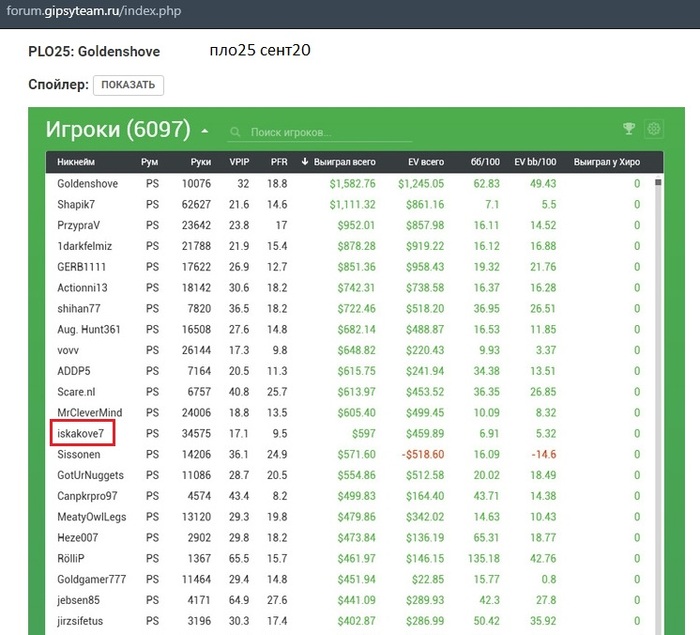Image resolution: width=700 pixels, height=635 pixels.
Task: Select player Actionni13 row
Action: (x=349, y=288)
